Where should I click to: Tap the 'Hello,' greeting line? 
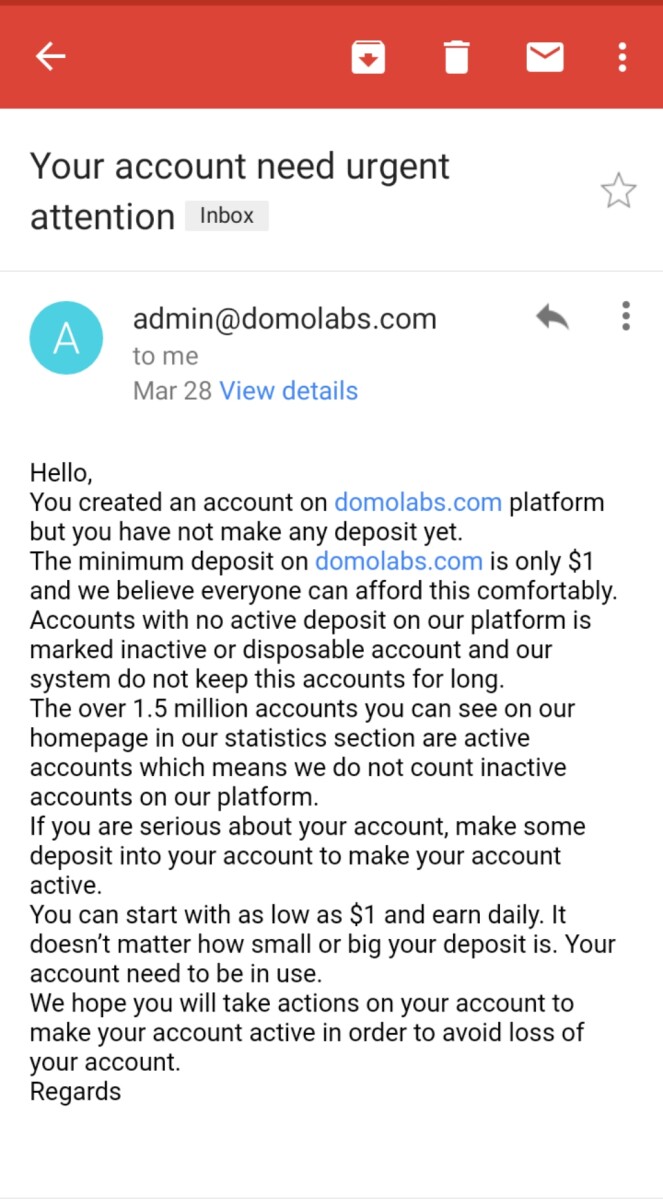click(61, 472)
